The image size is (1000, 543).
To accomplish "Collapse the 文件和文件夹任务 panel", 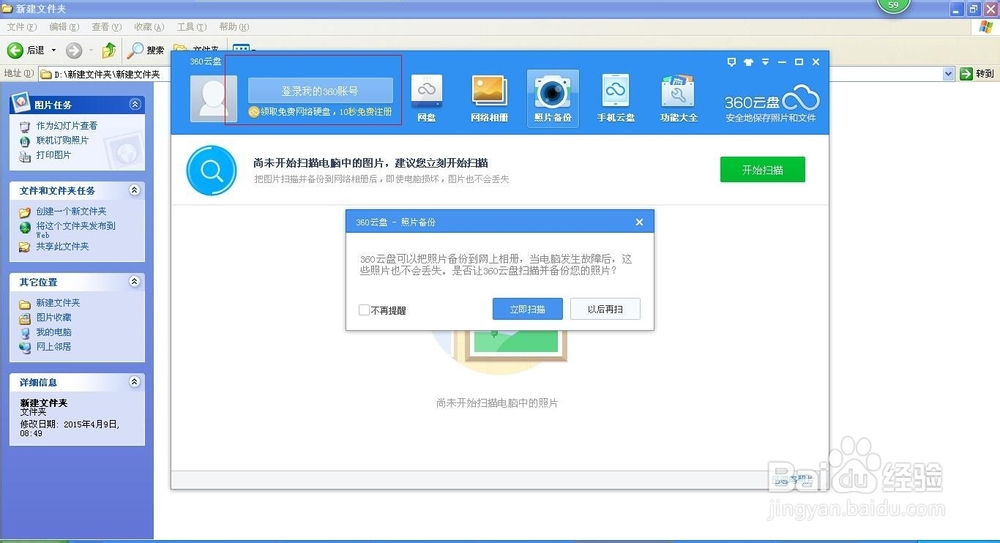I will tap(135, 190).
